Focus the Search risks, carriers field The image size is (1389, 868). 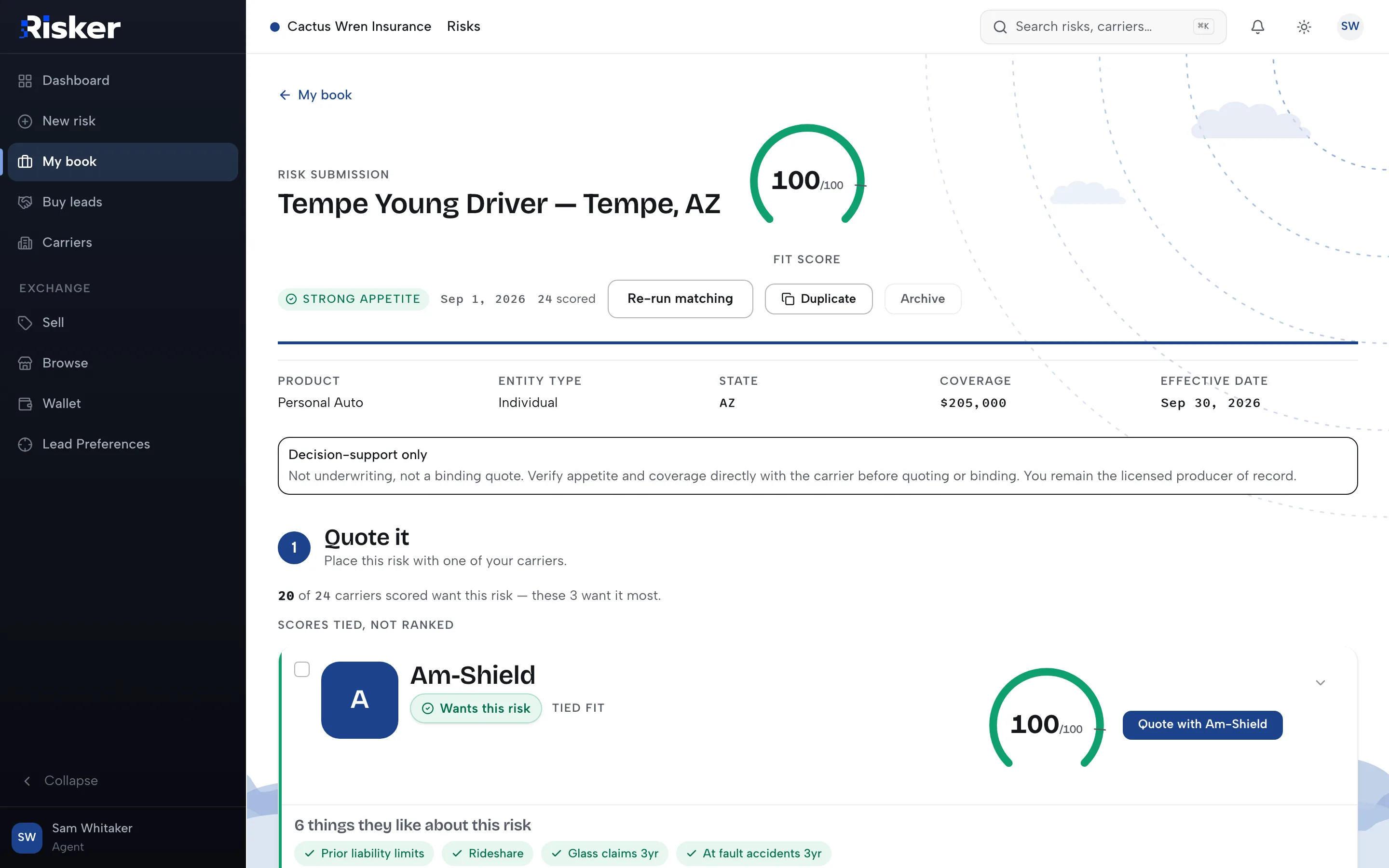[1103, 27]
